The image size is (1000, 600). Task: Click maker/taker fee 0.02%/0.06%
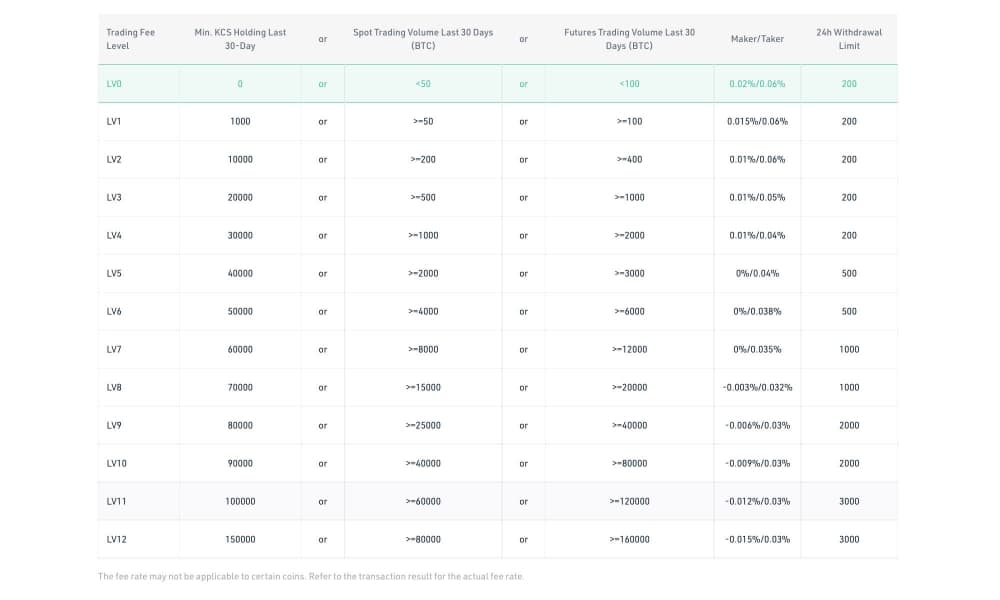[757, 84]
